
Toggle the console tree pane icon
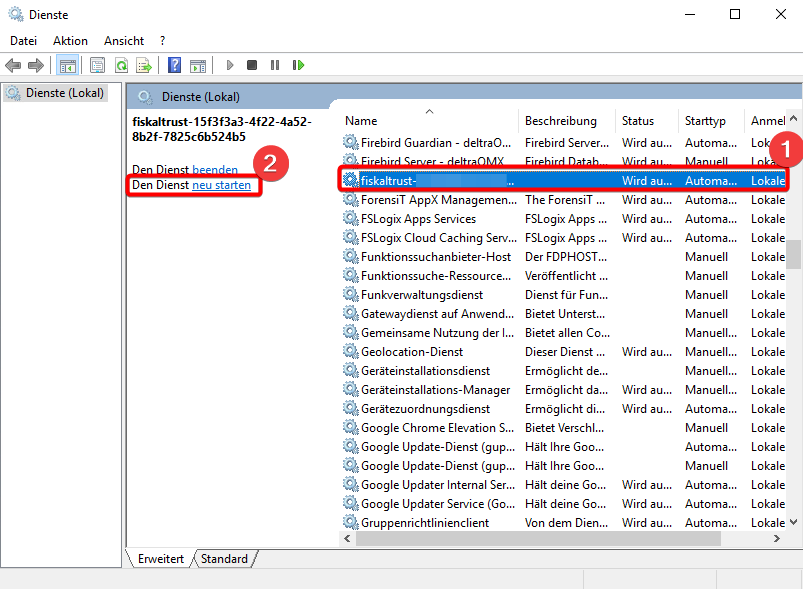tap(68, 65)
